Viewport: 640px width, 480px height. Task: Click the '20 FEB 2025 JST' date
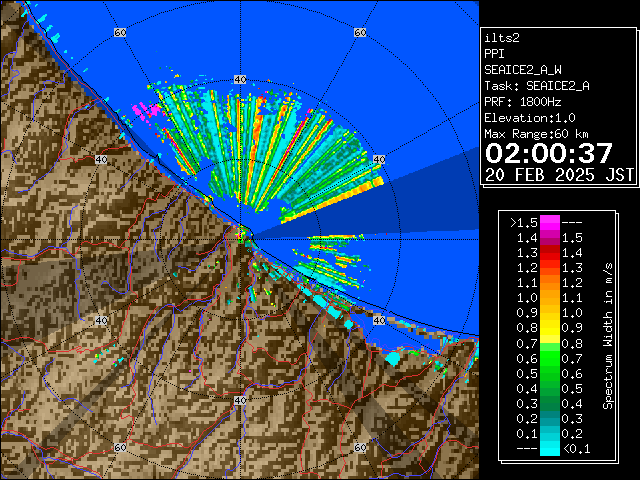pos(559,175)
